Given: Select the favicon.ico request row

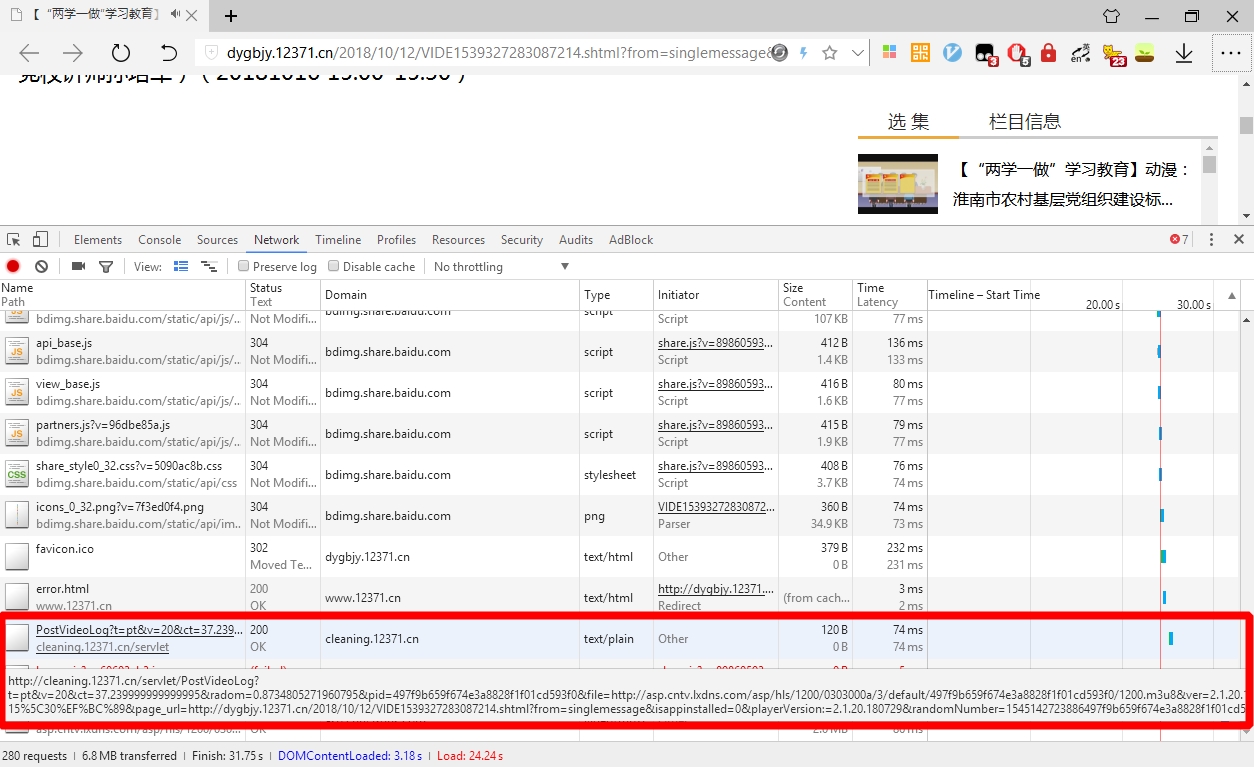Looking at the screenshot, I should (620, 556).
